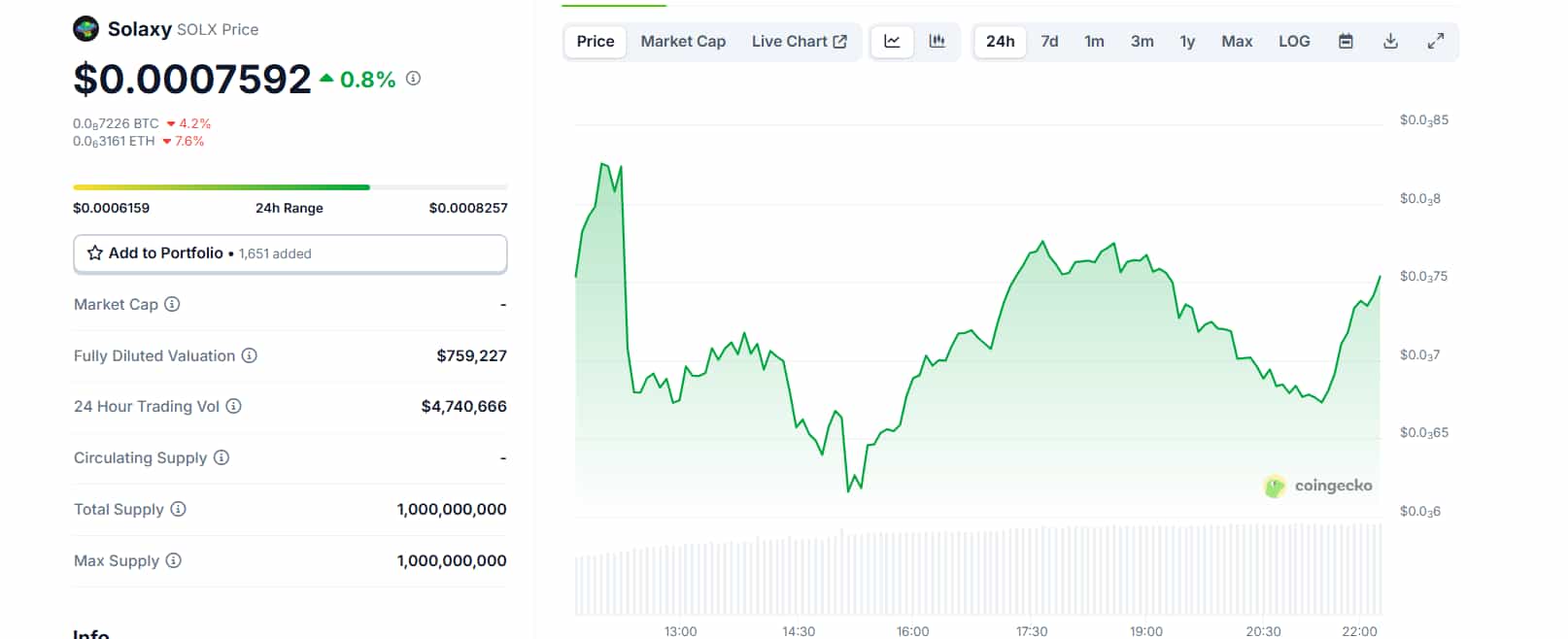Click the Solaxy coin name heading
Viewport: 1568px width, 639px height.
tap(140, 29)
